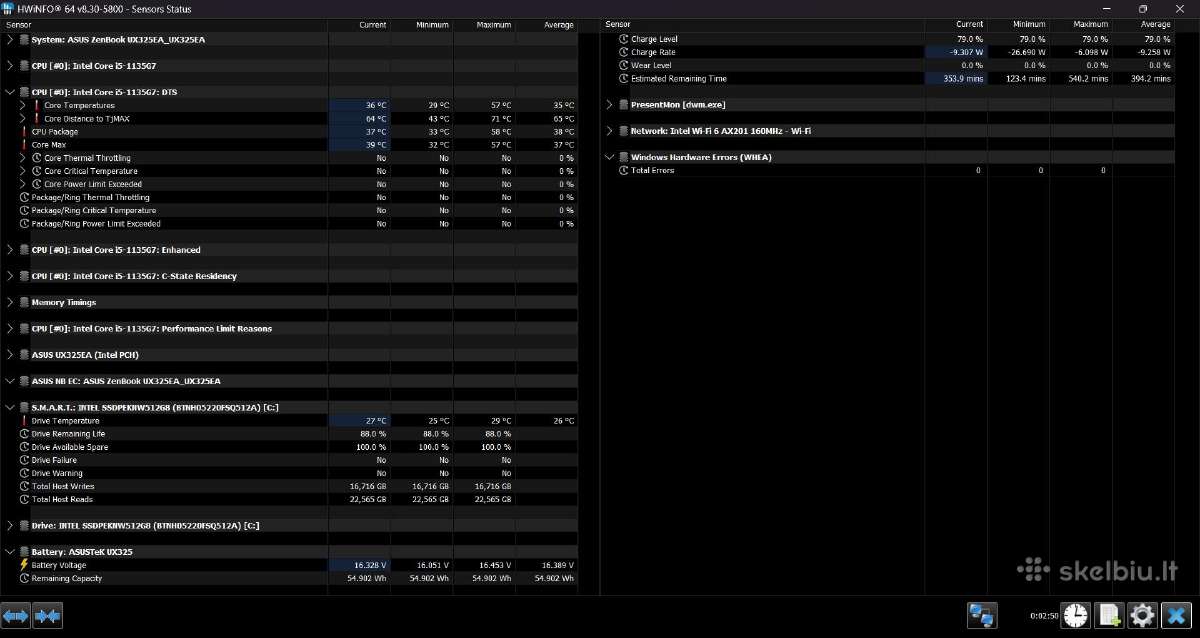
Task: Click the thermometer icon beside Drive Temperature
Action: coord(24,421)
